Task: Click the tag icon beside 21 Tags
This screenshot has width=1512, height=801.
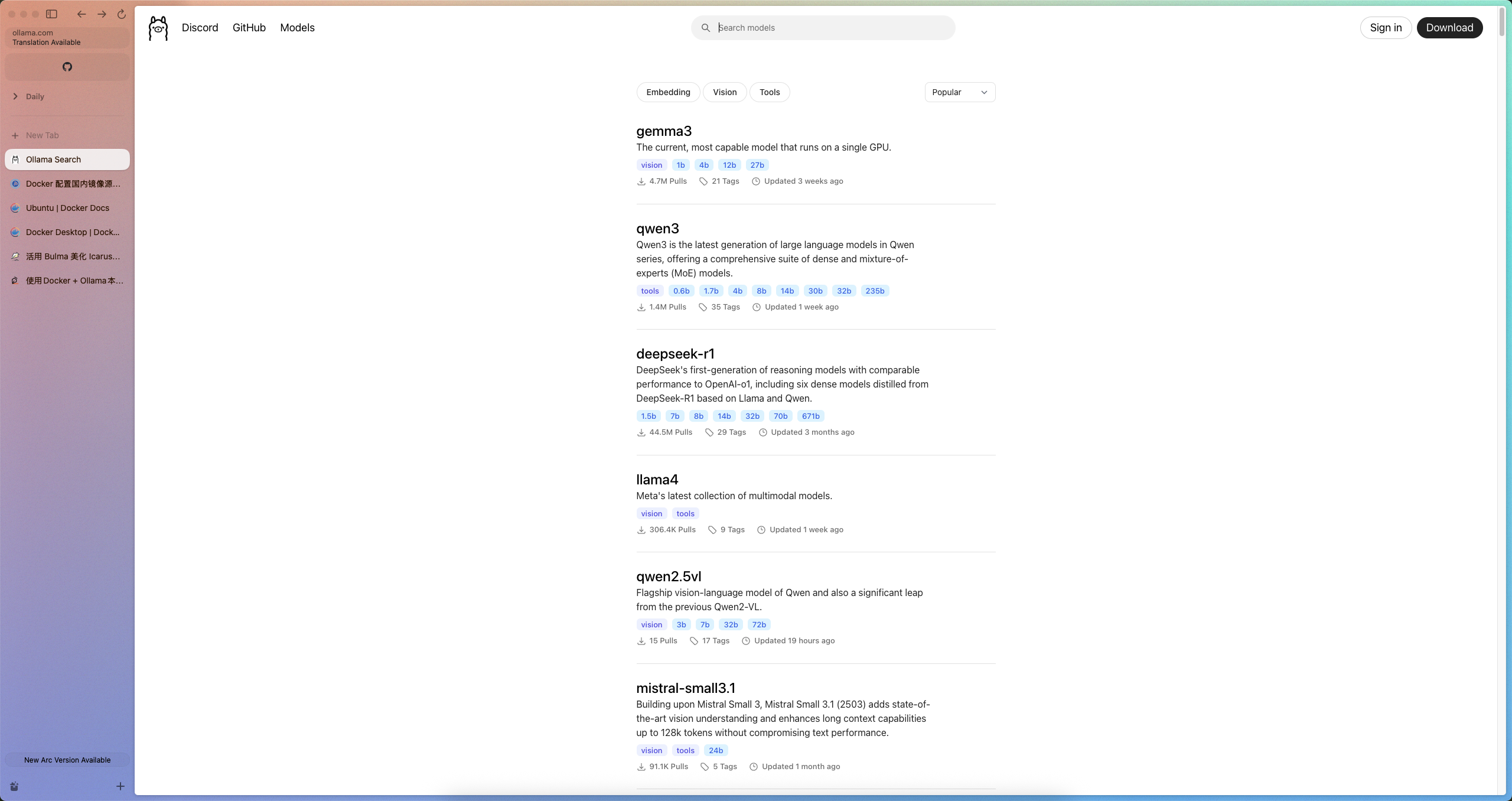Action: click(703, 181)
